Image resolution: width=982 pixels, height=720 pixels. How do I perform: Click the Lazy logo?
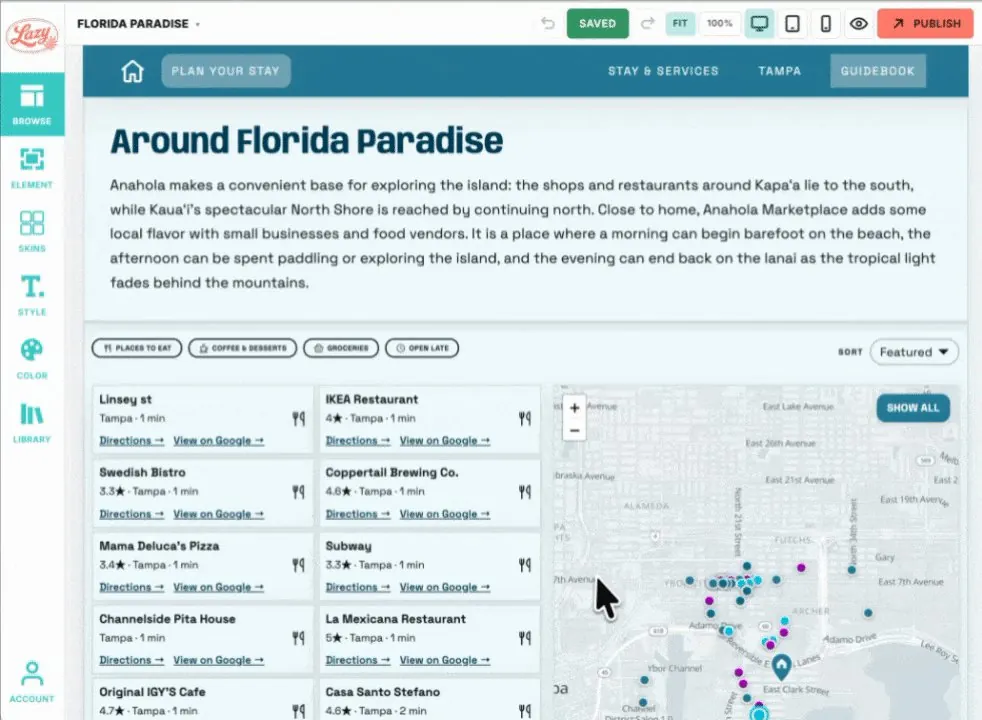[32, 35]
